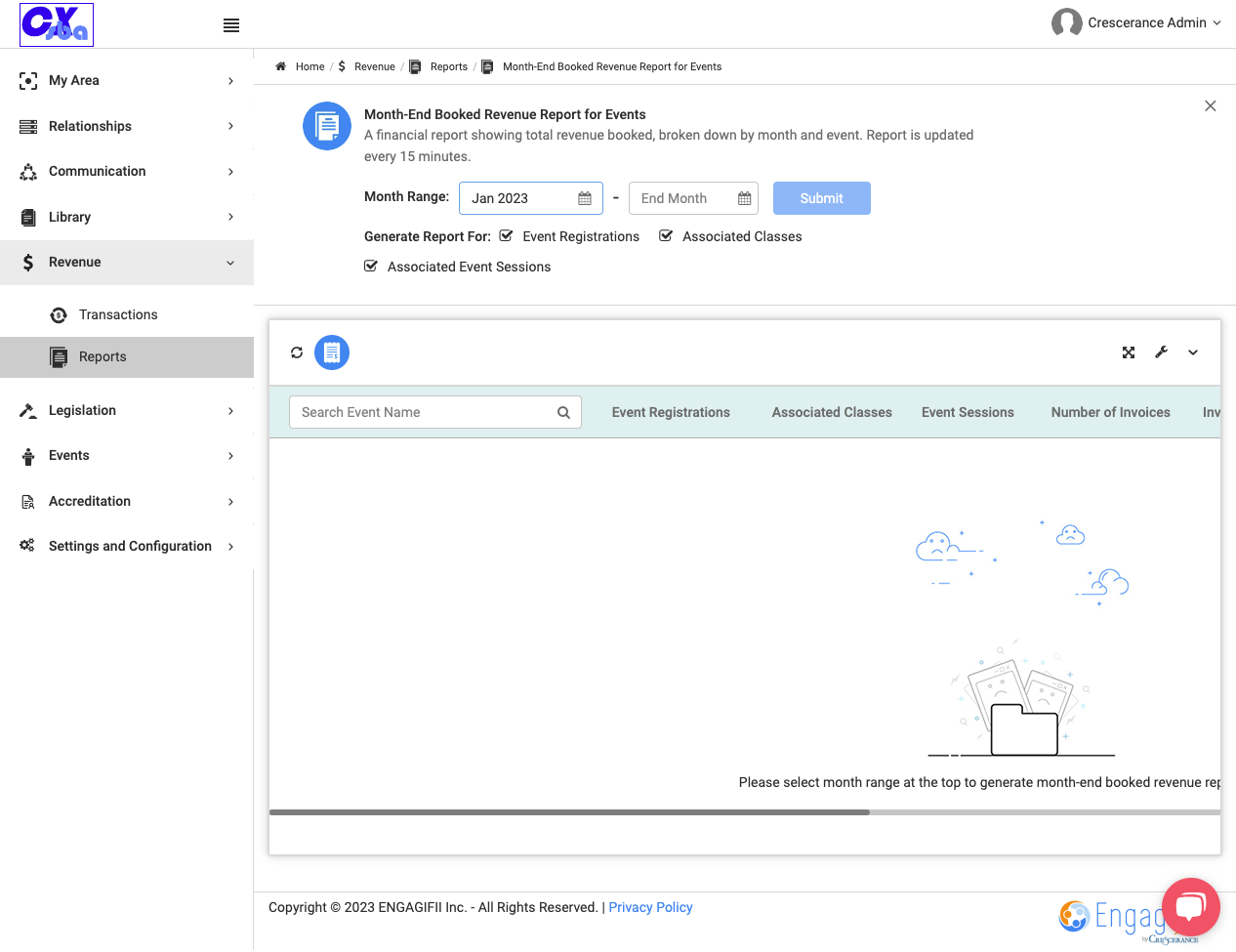
Task: Click the Crescerance Admin avatar icon
Action: pyautogui.click(x=1066, y=22)
